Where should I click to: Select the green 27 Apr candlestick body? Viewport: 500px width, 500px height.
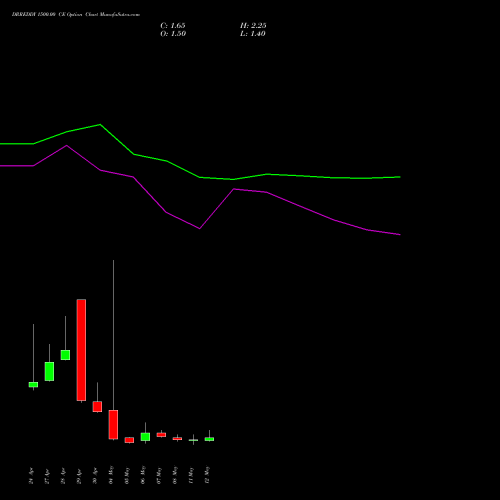(x=49, y=371)
